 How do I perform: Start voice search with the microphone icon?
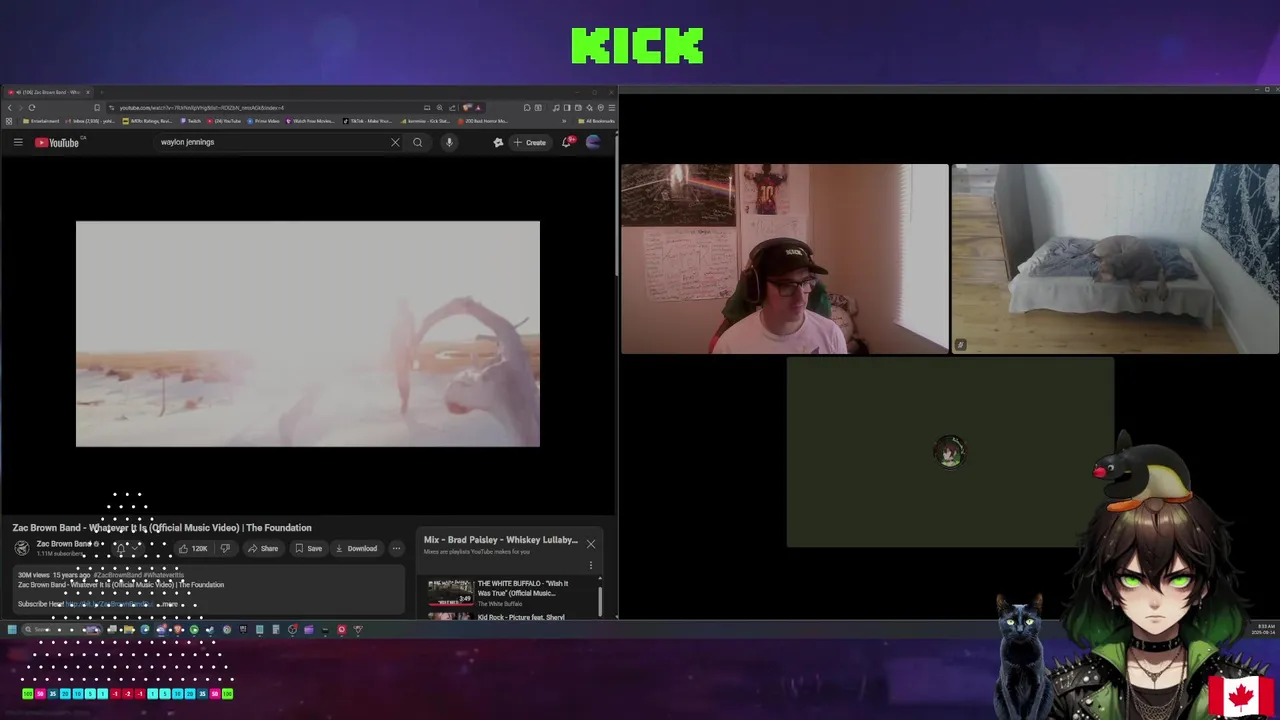(449, 142)
